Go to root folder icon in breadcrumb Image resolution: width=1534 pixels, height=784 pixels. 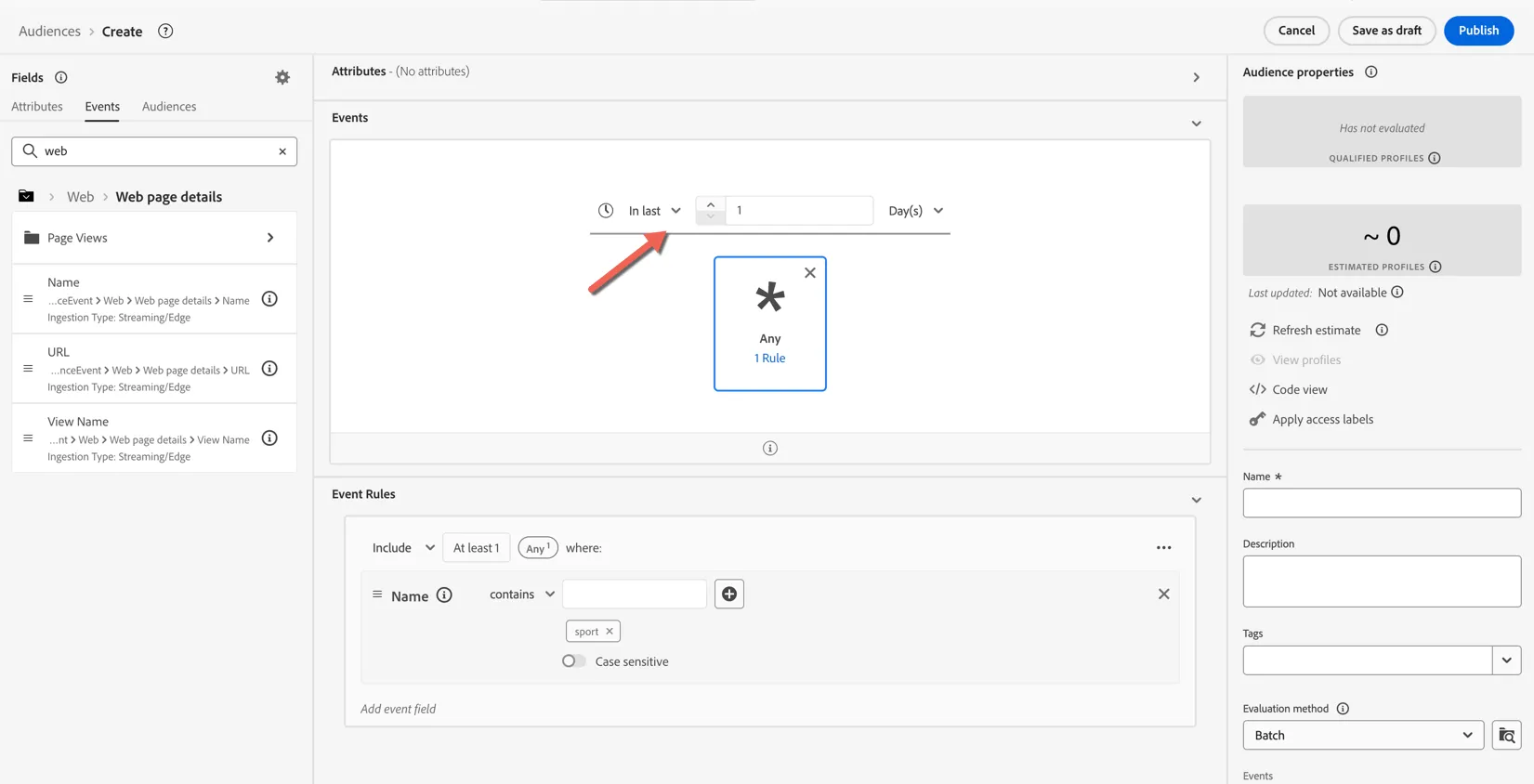(x=26, y=197)
